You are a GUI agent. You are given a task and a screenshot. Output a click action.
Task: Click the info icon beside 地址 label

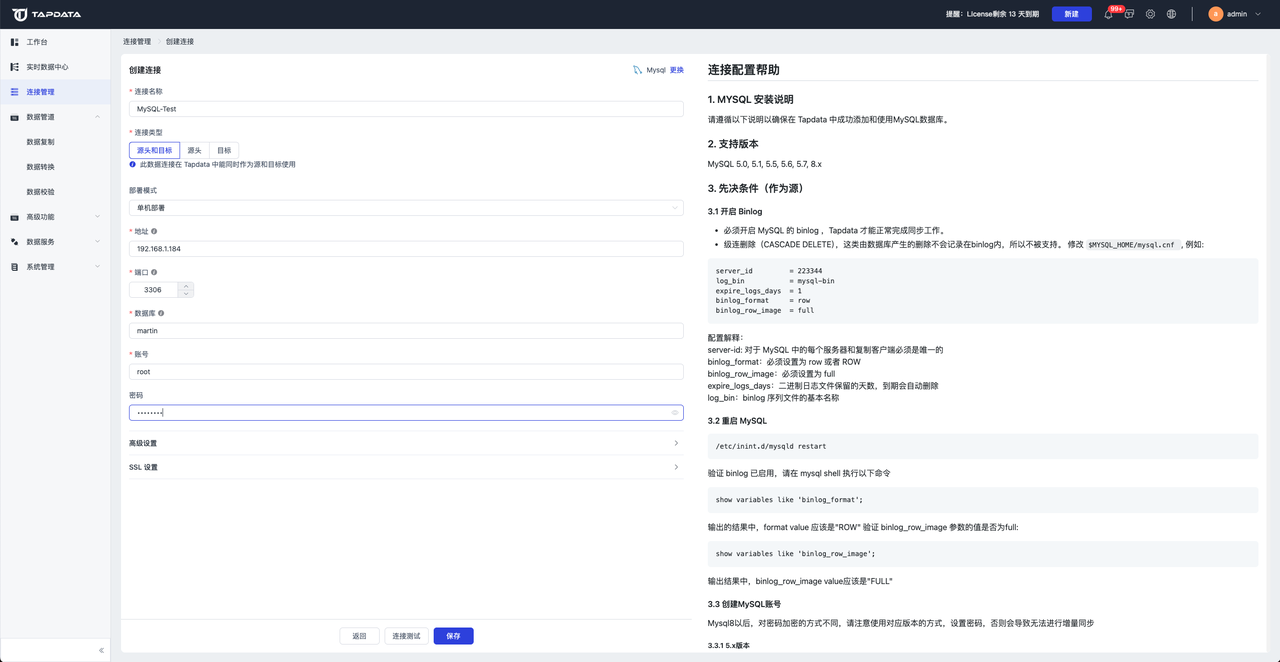(x=154, y=231)
